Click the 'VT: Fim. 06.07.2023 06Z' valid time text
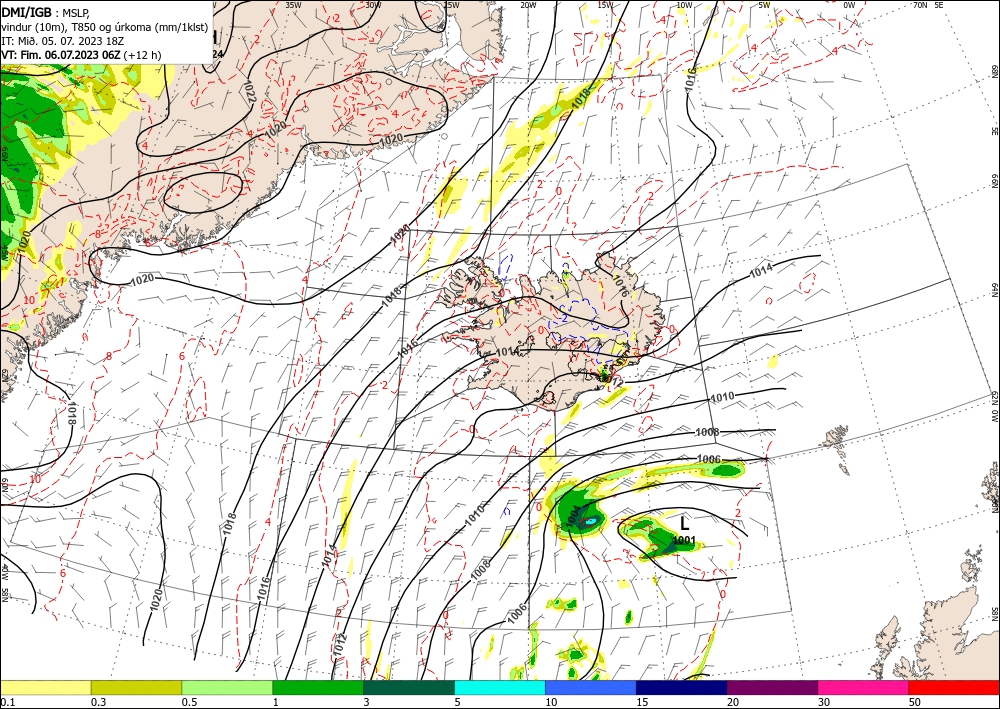Viewport: 1000px width, 709px height. pos(61,55)
